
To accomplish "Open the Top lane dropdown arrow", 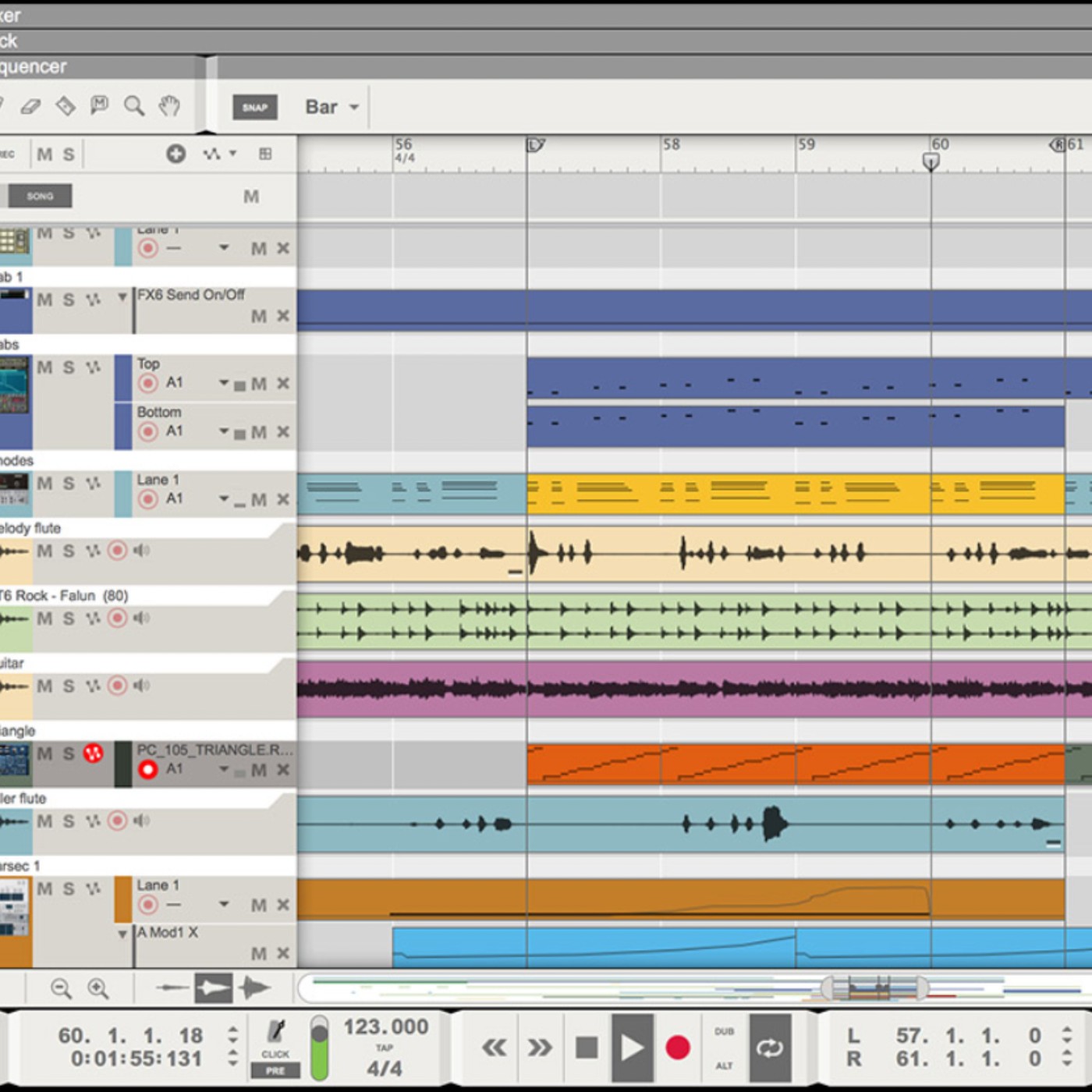I will [224, 383].
